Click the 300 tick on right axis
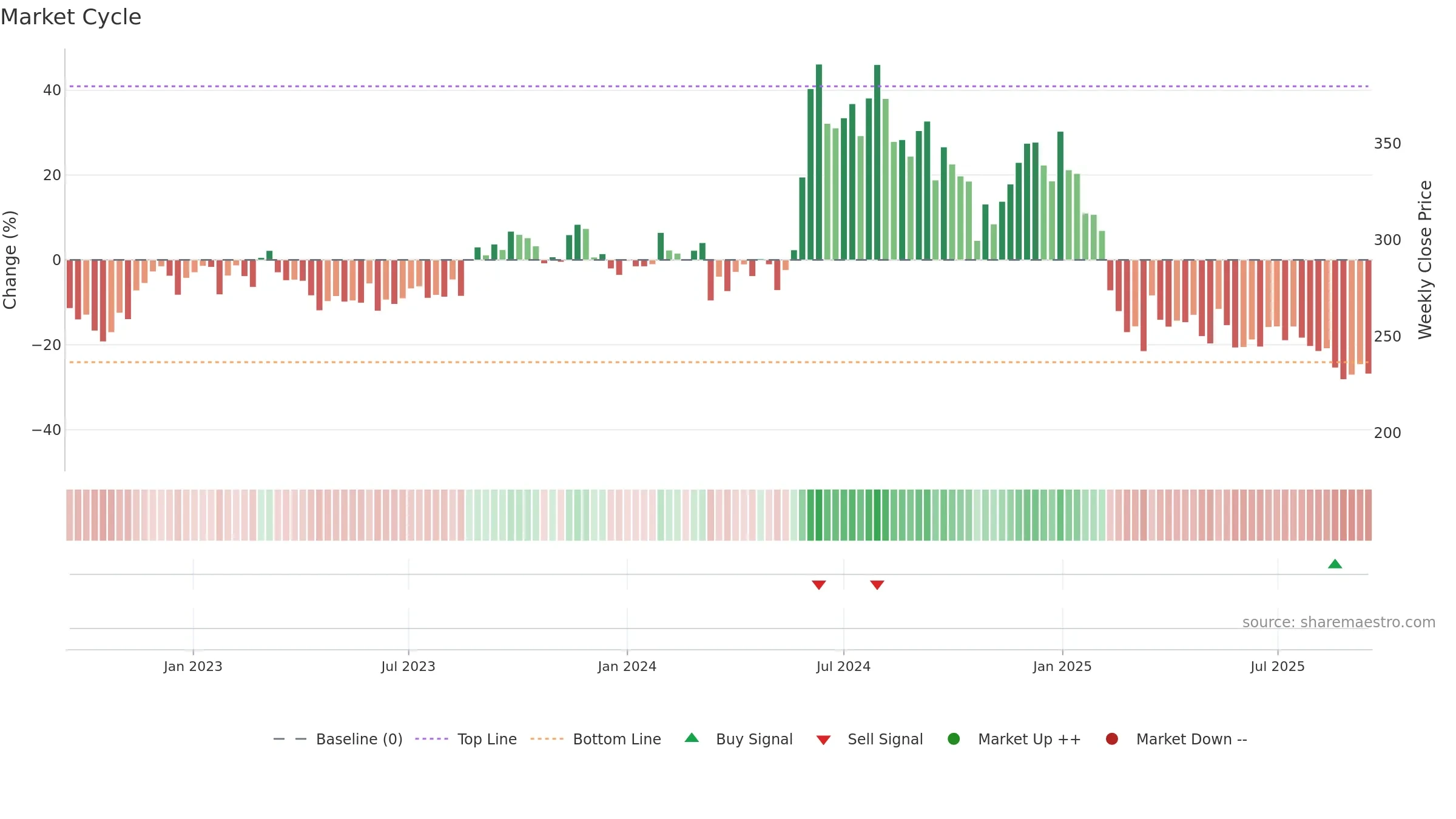Image resolution: width=1456 pixels, height=819 pixels. tap(1387, 240)
